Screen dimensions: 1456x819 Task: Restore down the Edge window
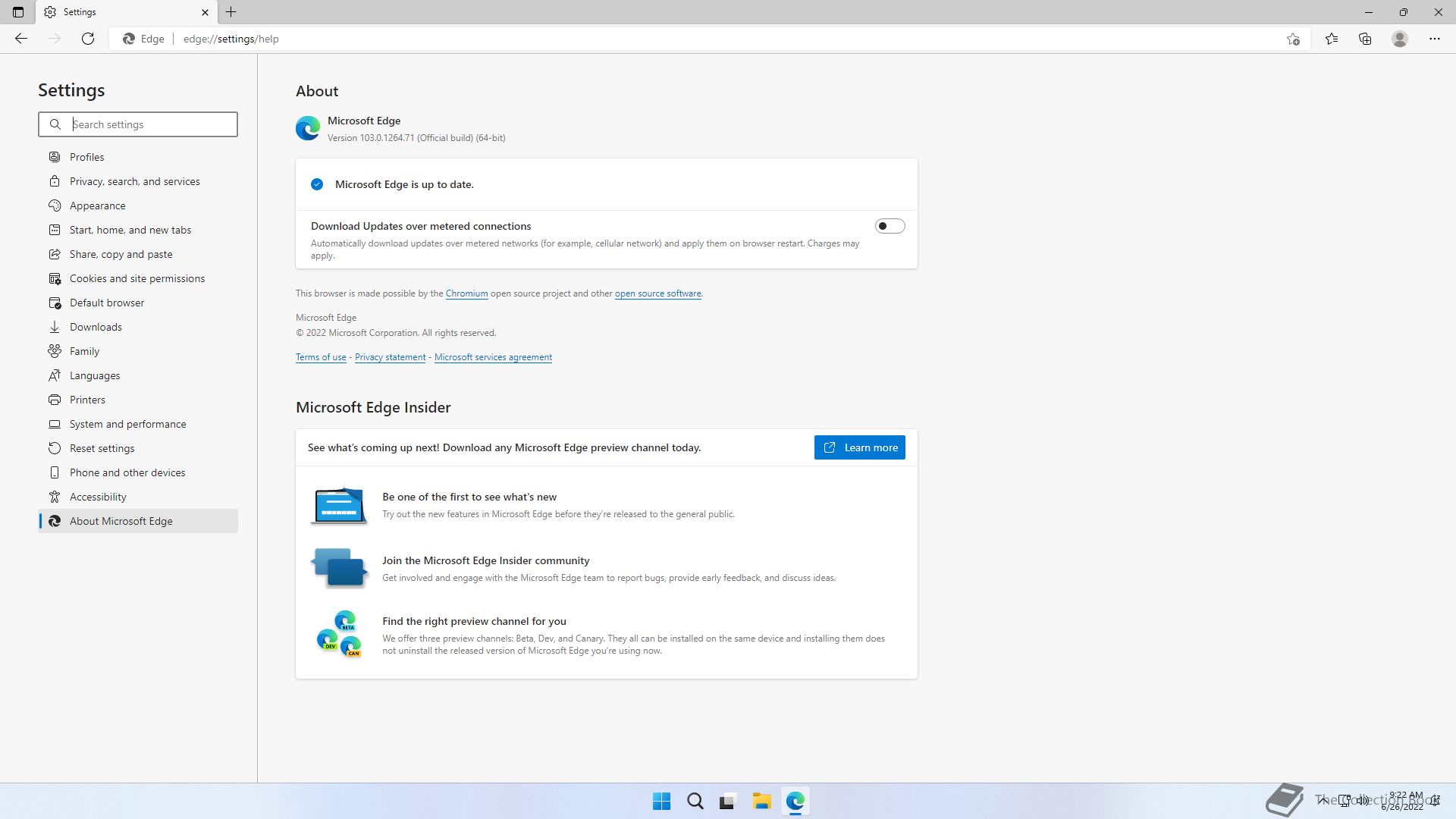[1403, 12]
